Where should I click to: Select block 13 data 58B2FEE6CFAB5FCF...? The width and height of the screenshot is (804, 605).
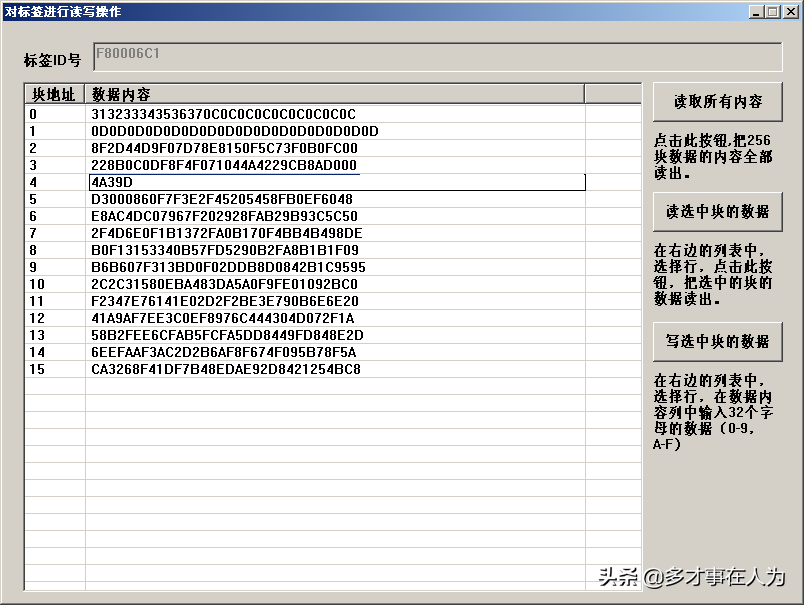227,335
